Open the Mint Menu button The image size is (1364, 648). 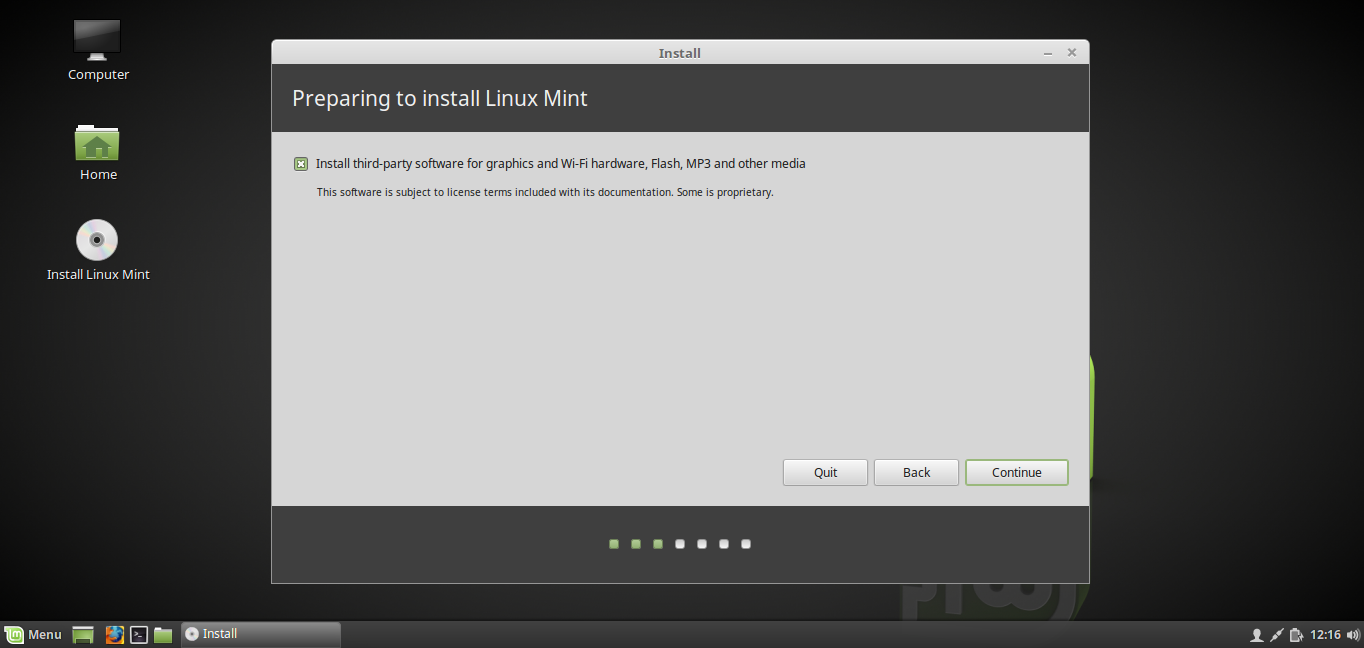tap(33, 634)
